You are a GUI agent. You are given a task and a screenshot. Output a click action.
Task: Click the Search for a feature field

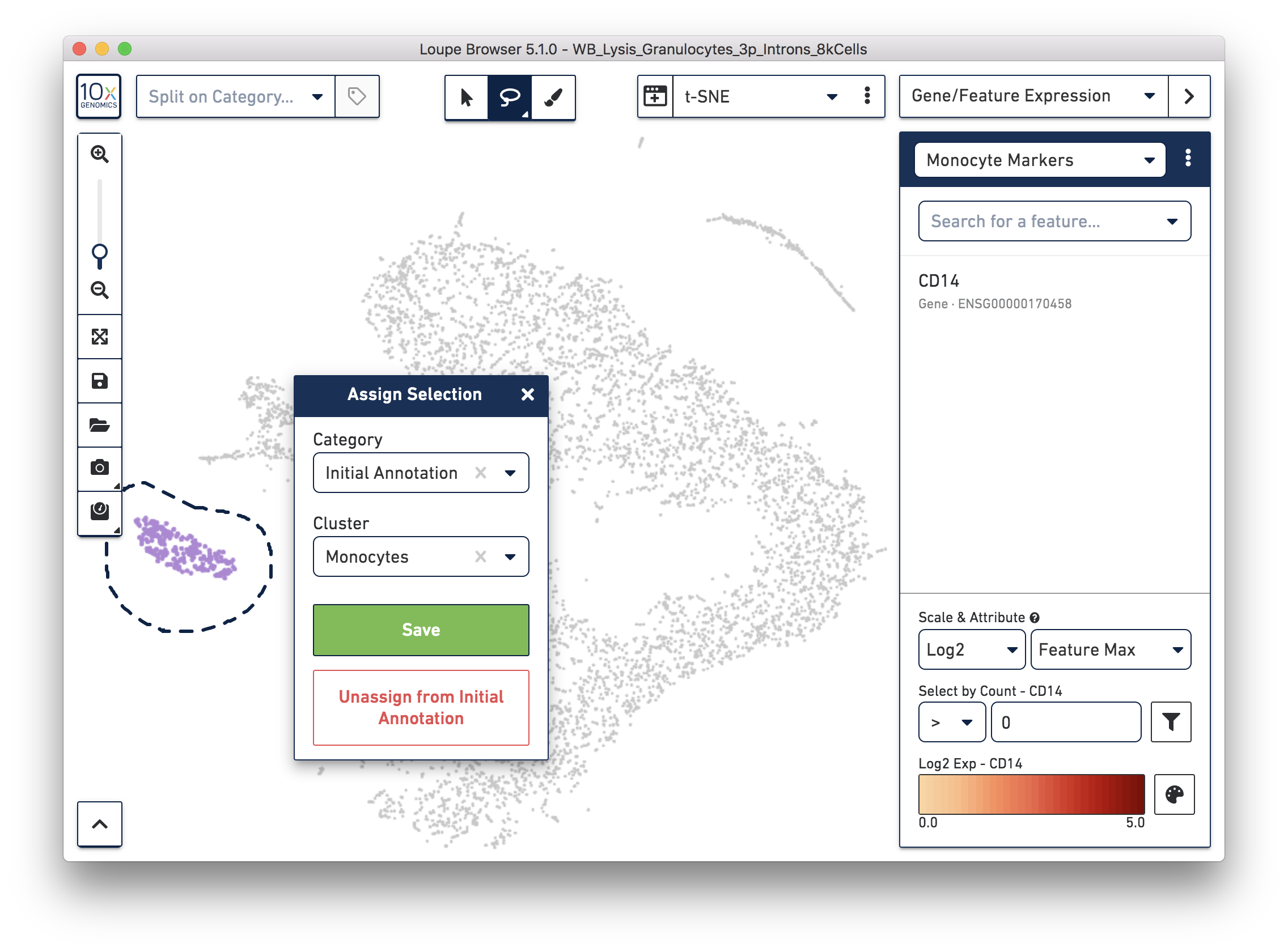pyautogui.click(x=1054, y=222)
